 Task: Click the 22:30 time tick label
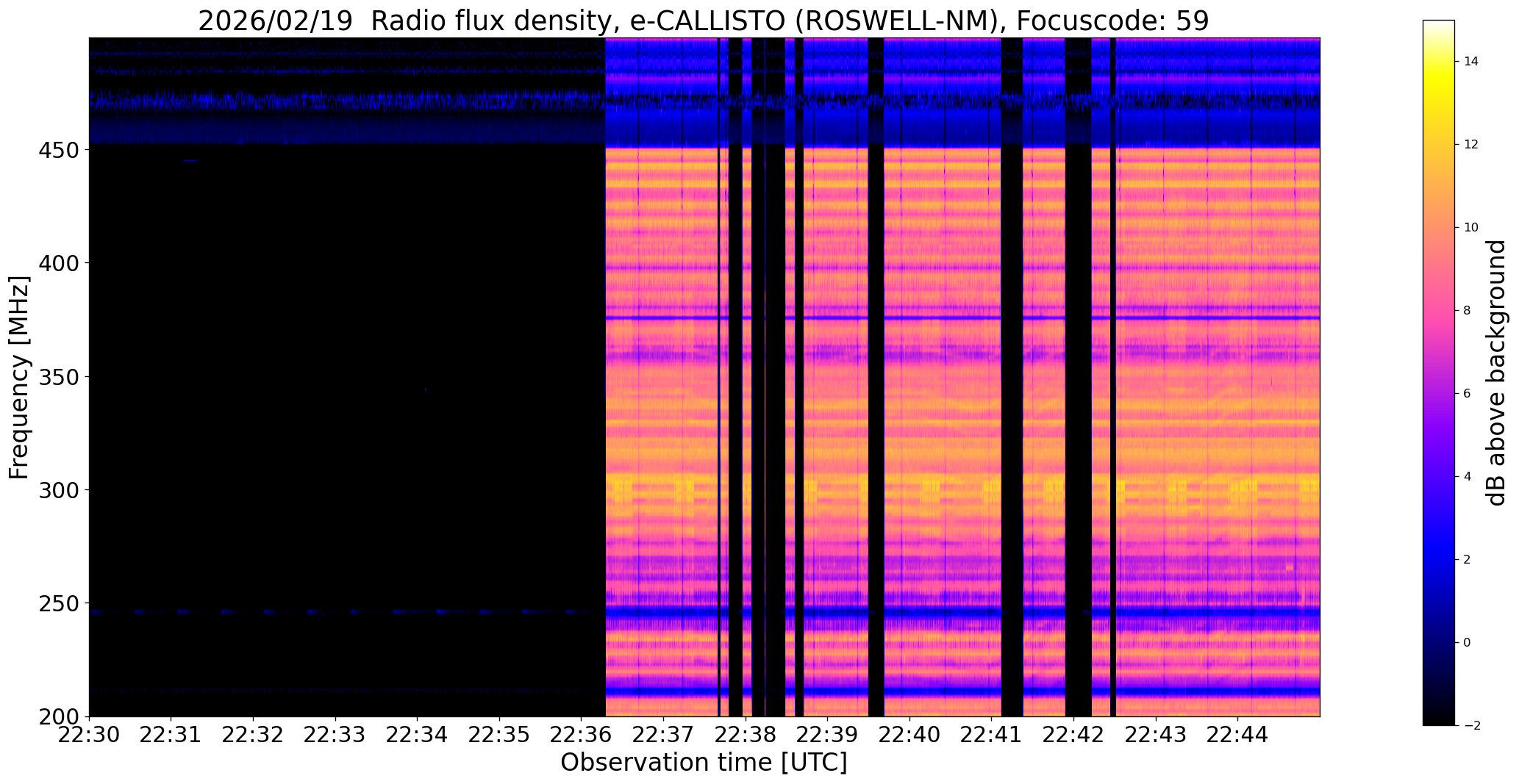pyautogui.click(x=90, y=734)
